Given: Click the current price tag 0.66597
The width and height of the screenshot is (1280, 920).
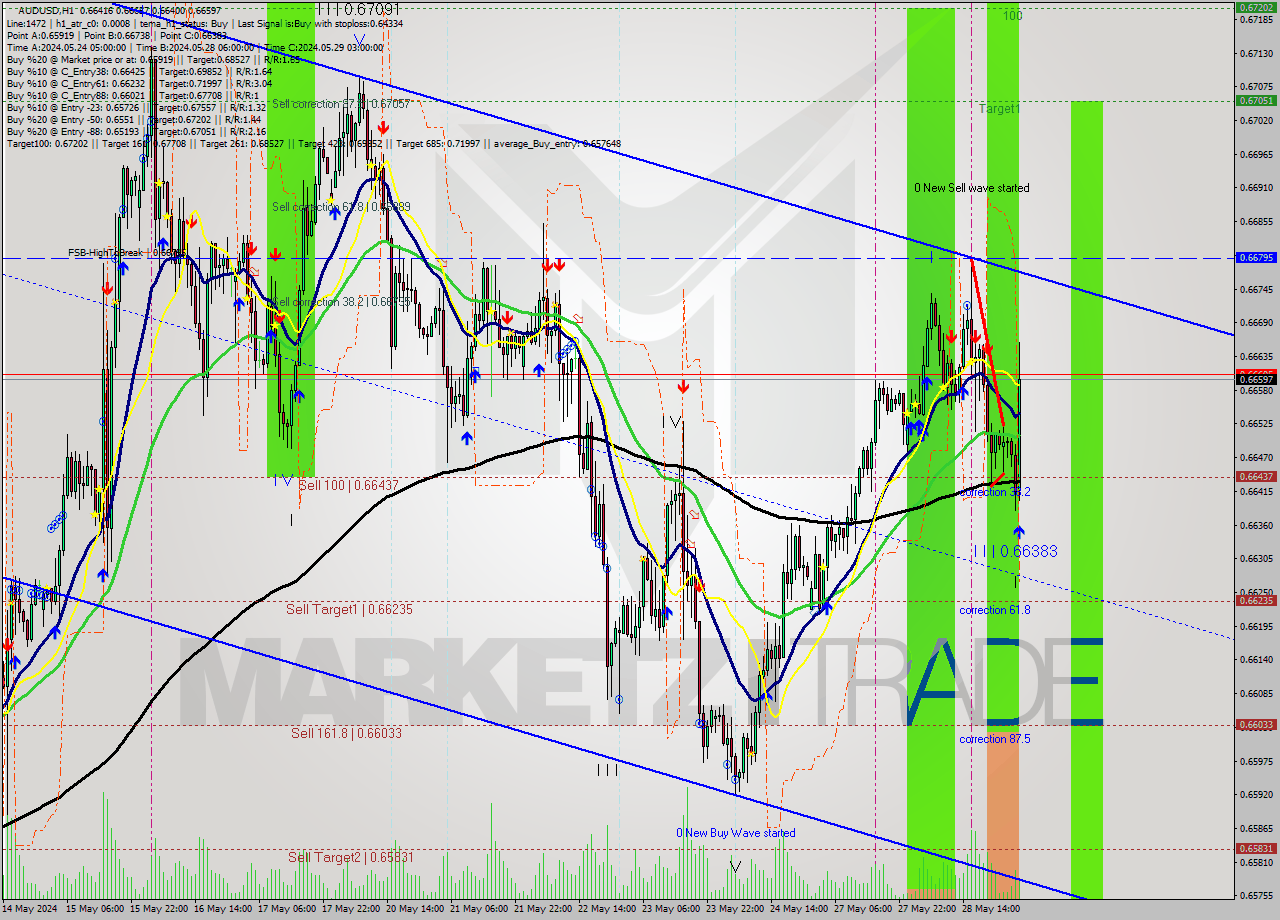Looking at the screenshot, I should [1255, 380].
